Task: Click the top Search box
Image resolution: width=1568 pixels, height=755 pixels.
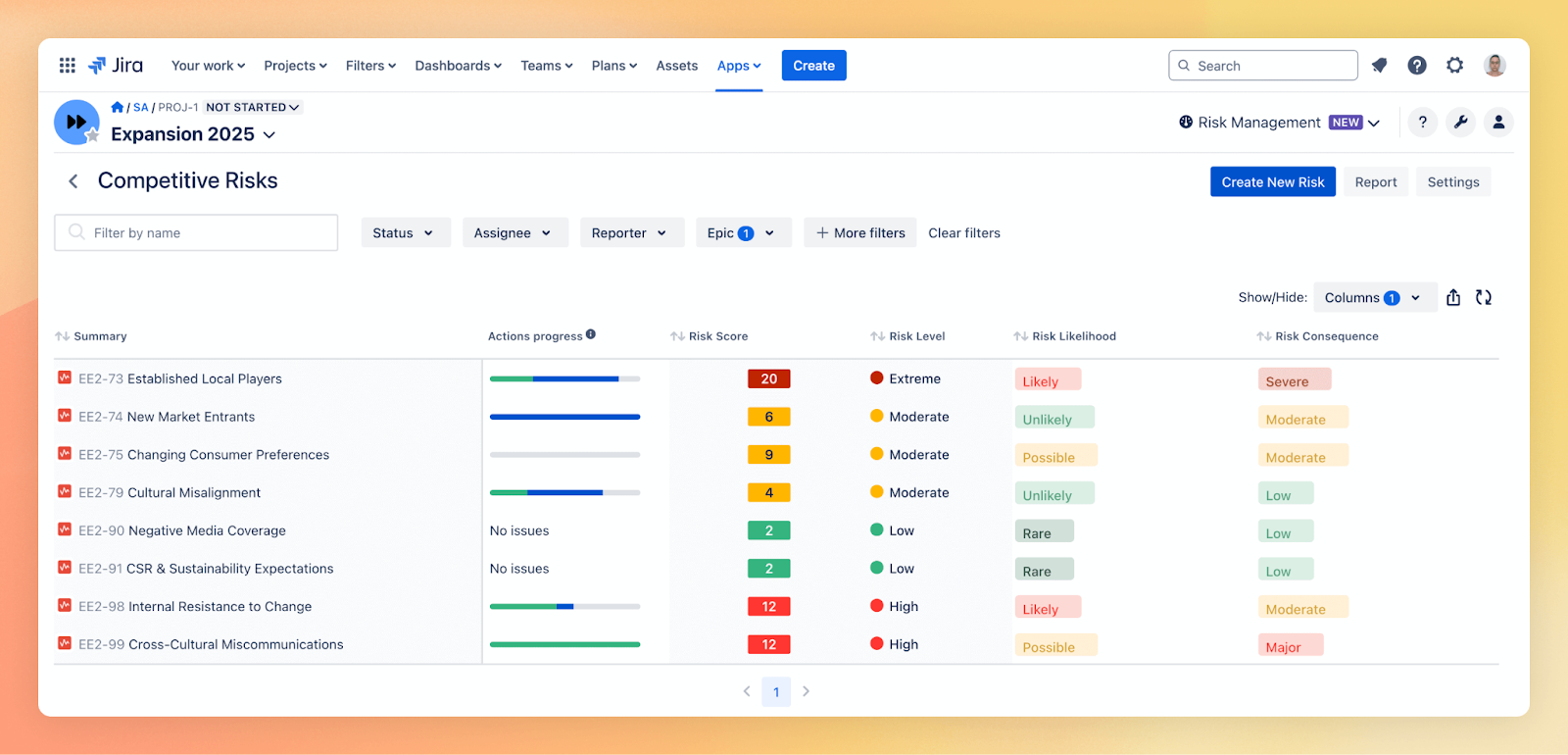Action: point(1263,66)
